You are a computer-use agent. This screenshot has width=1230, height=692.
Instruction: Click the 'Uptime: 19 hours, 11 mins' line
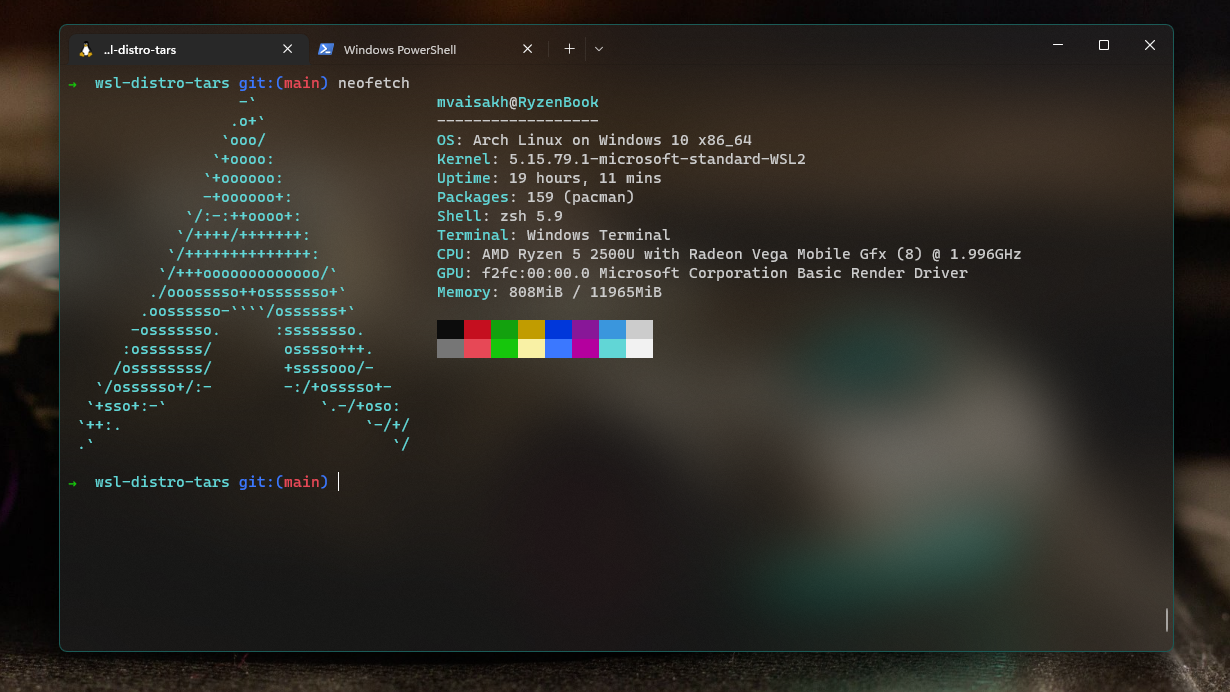tap(549, 178)
